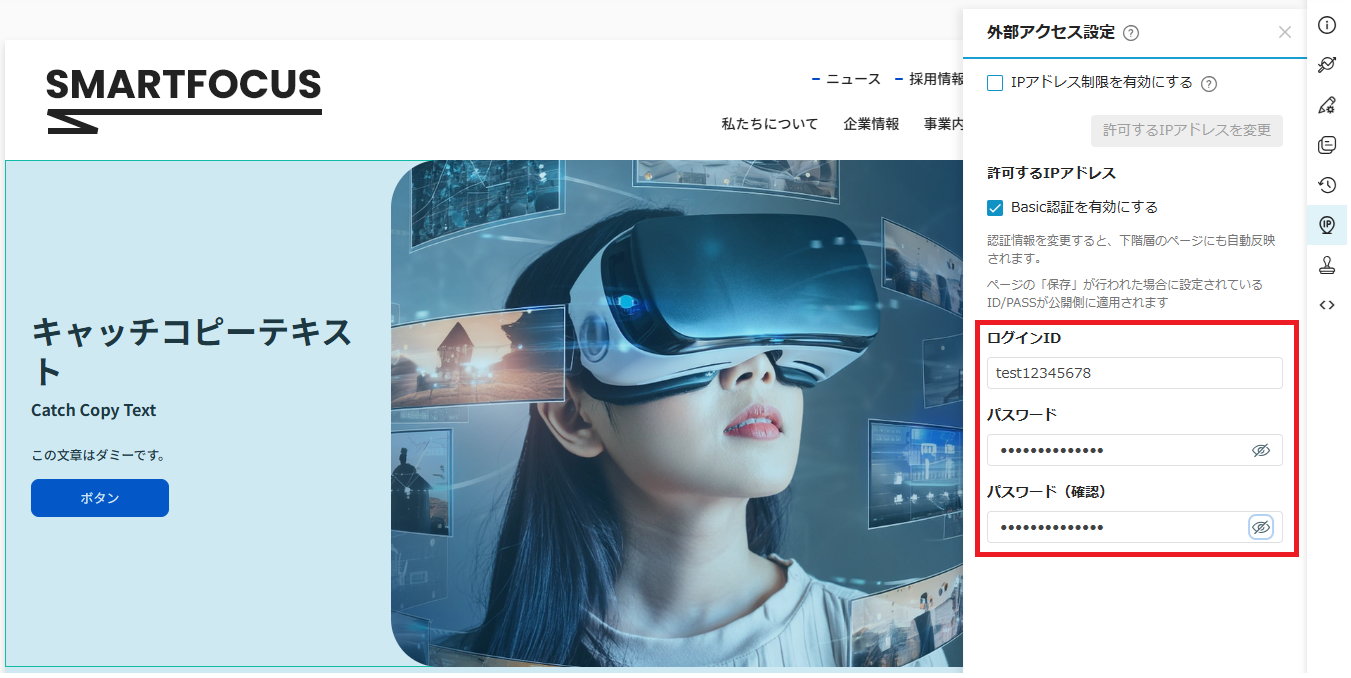
Task: Click the 許可するIPアドレスを変更 button
Action: [x=1187, y=131]
